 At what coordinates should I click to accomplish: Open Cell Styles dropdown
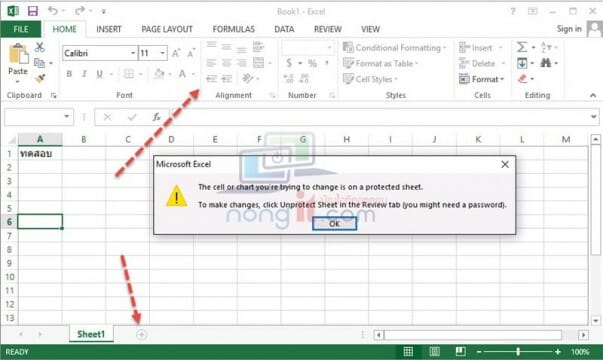(370, 79)
